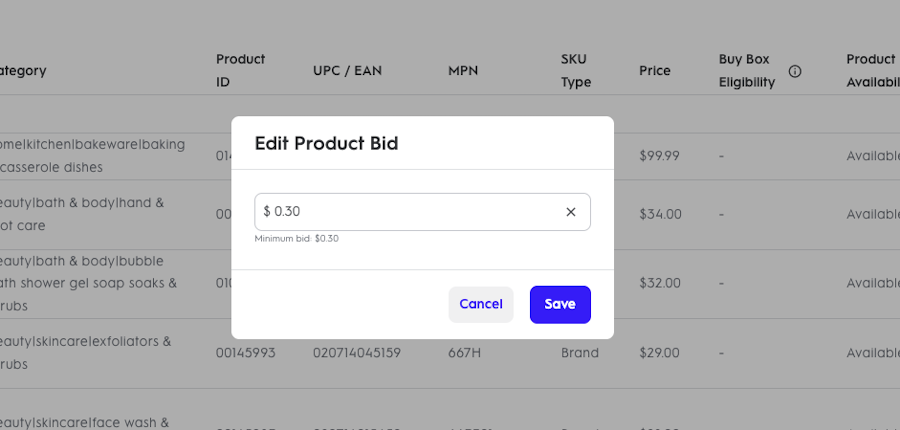Image resolution: width=900 pixels, height=430 pixels.
Task: Click the Product ID column header
Action: click(240, 71)
